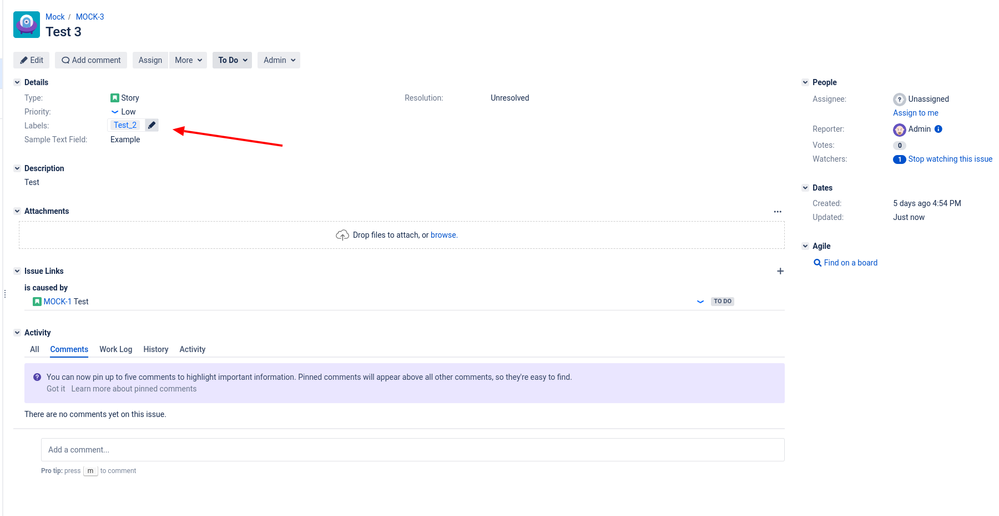Click the upload cloud icon in Attachments
The width and height of the screenshot is (999, 516).
click(342, 235)
